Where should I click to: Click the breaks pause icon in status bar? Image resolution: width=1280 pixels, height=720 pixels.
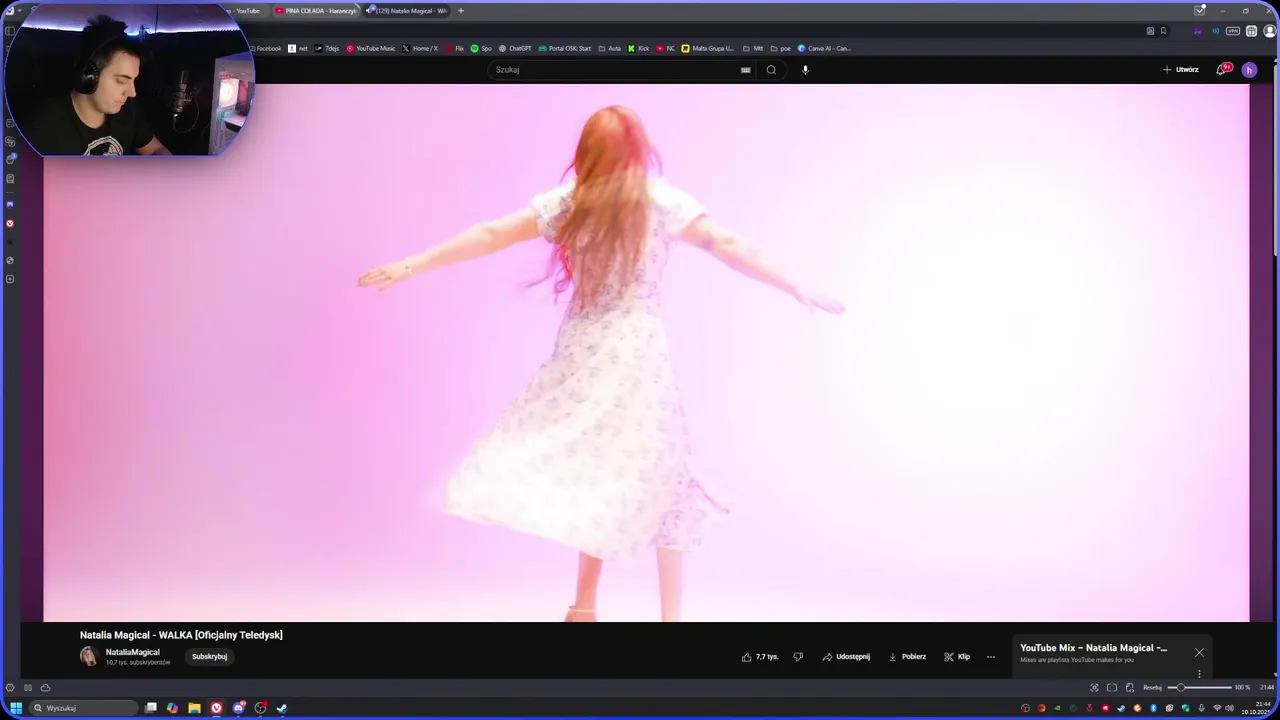tap(28, 688)
